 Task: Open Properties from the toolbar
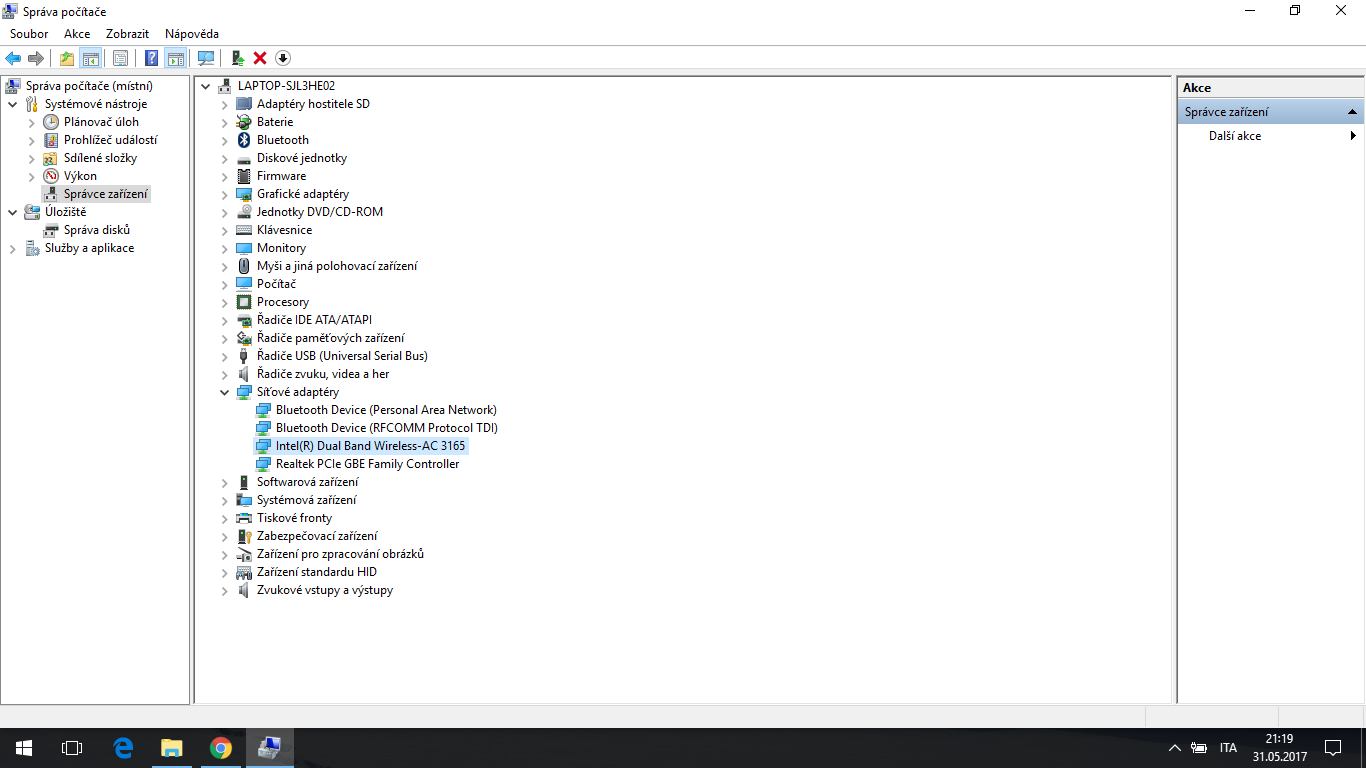[120, 58]
